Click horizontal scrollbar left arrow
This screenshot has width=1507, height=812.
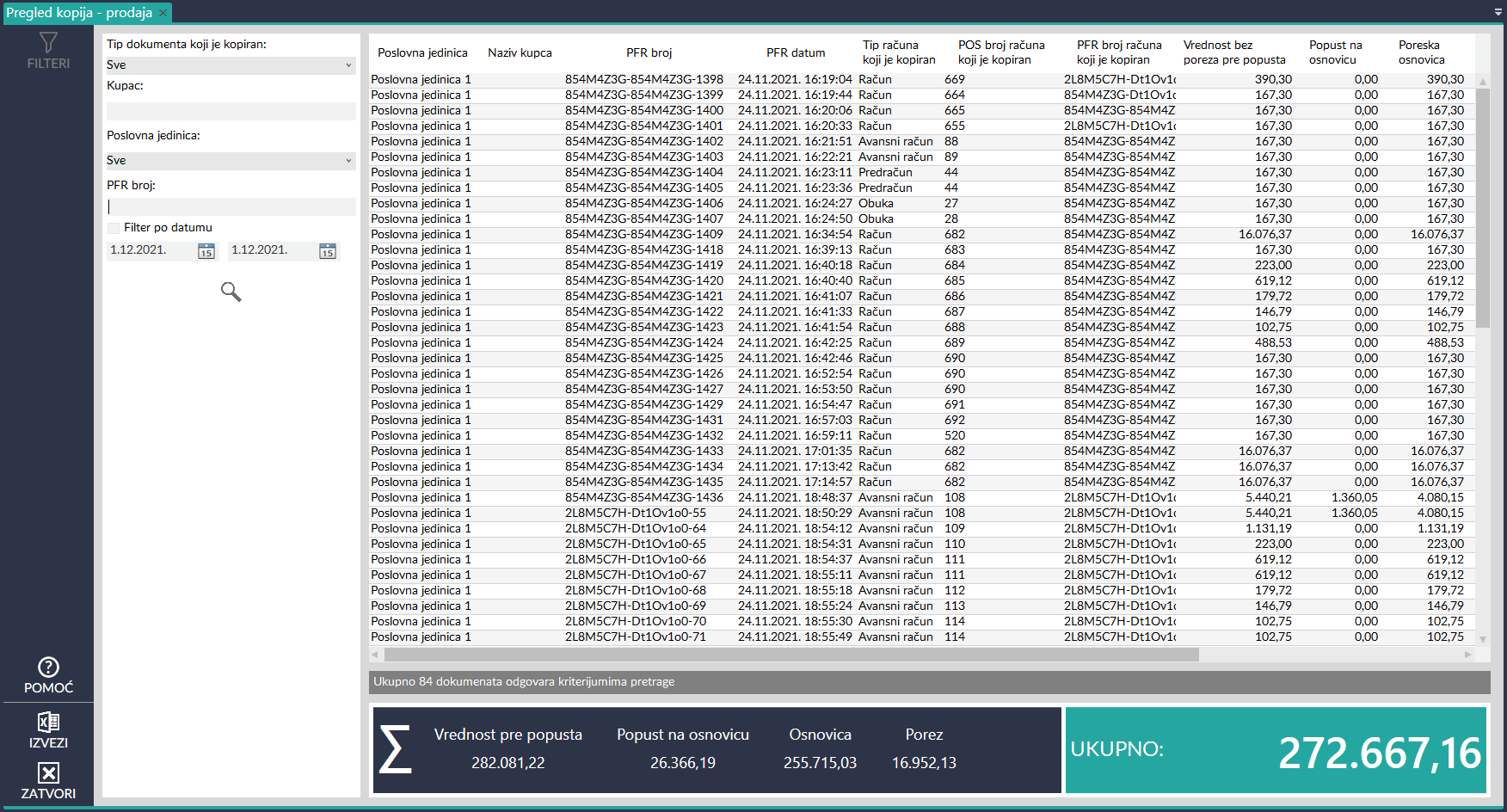374,655
